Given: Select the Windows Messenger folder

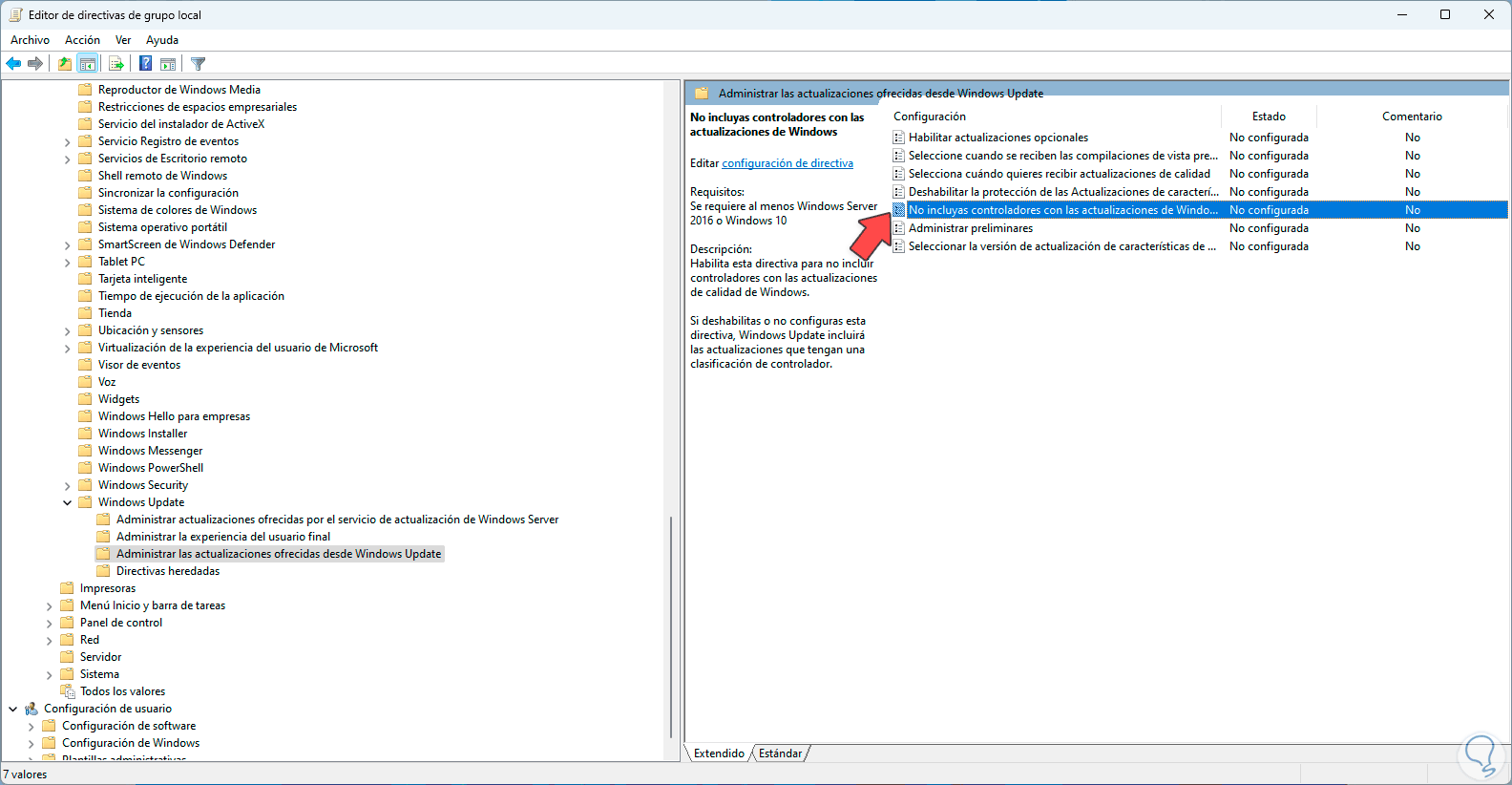Looking at the screenshot, I should (x=151, y=451).
